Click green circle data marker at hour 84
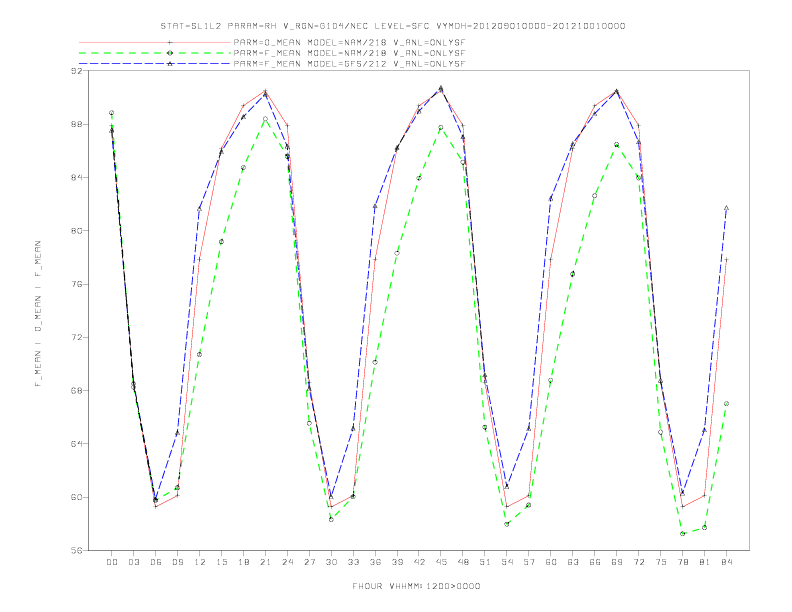 [726, 403]
